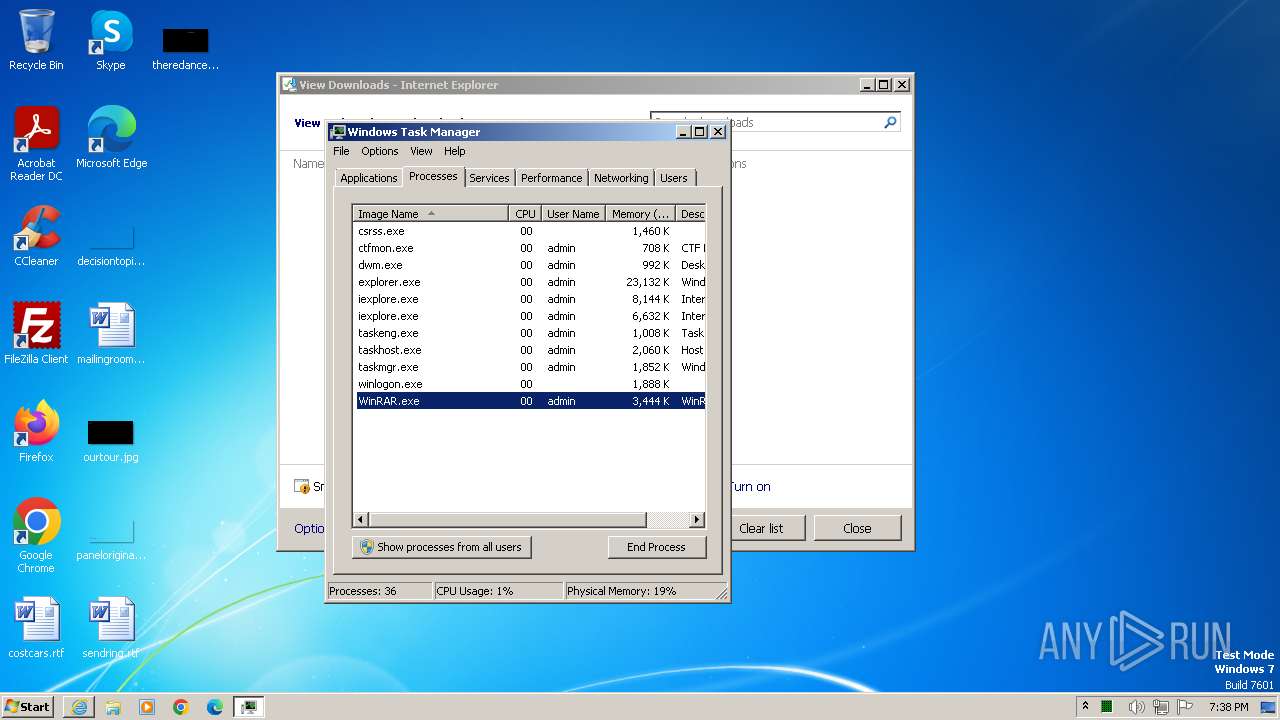Open the Firefox desktop shortcut
The image size is (1280, 720).
click(x=36, y=432)
